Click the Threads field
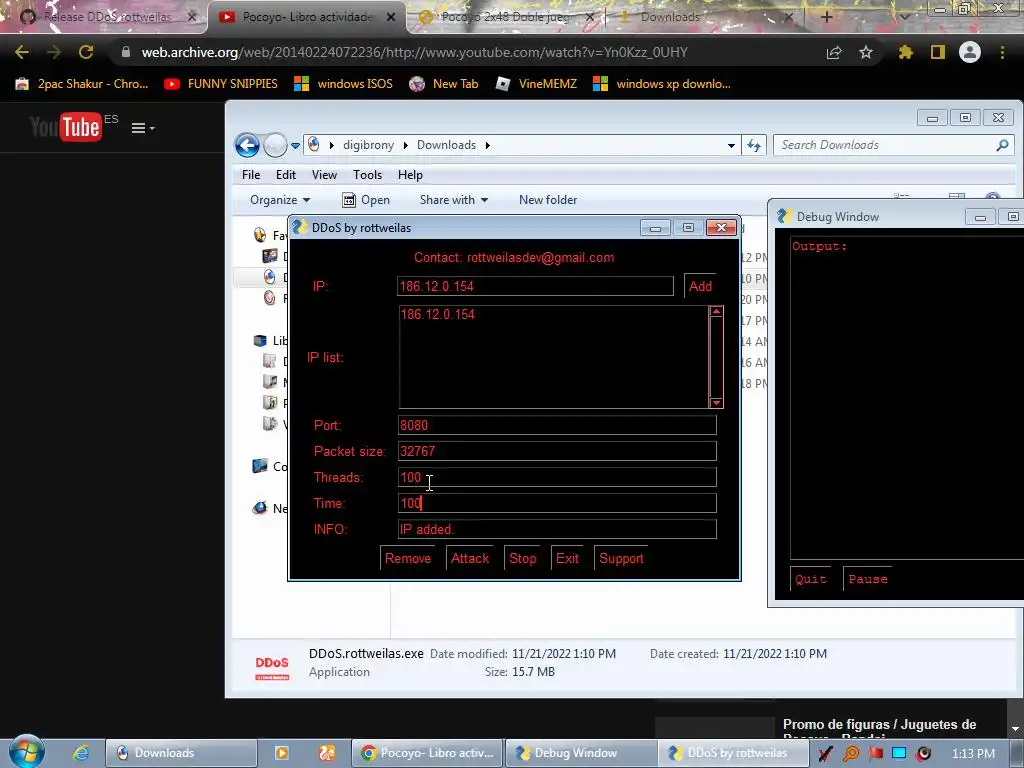 coord(557,477)
